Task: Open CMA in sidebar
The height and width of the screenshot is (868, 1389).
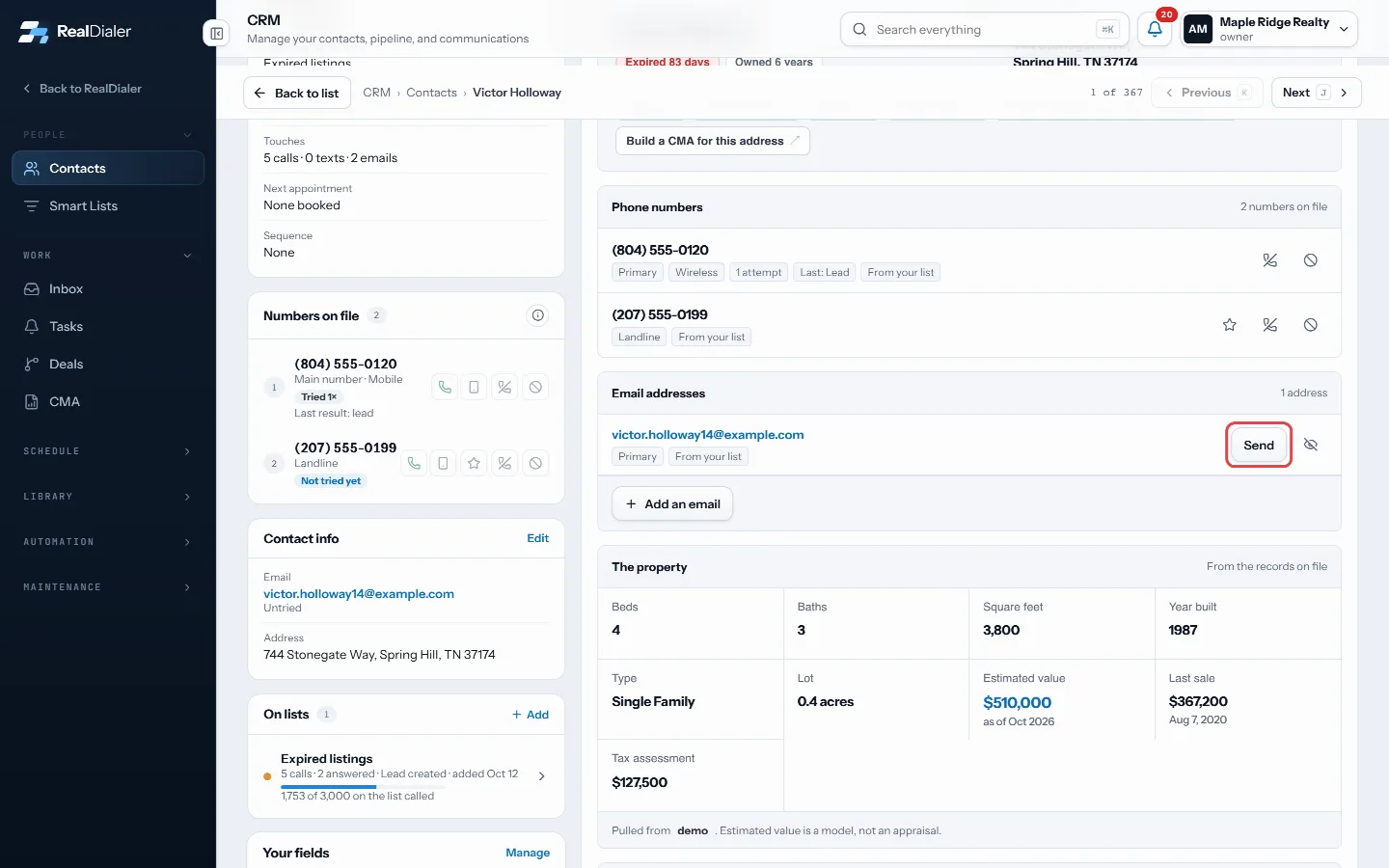Action: coord(108,401)
